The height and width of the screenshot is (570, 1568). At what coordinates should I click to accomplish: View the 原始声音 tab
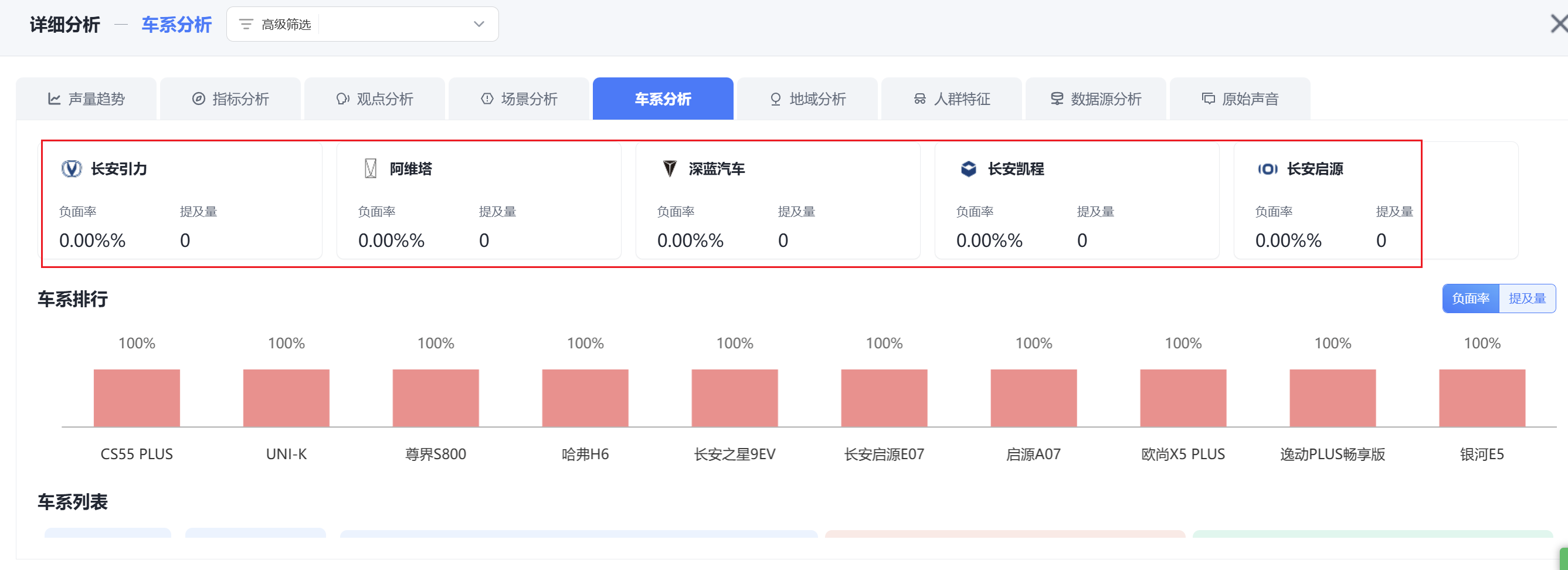pos(1240,99)
